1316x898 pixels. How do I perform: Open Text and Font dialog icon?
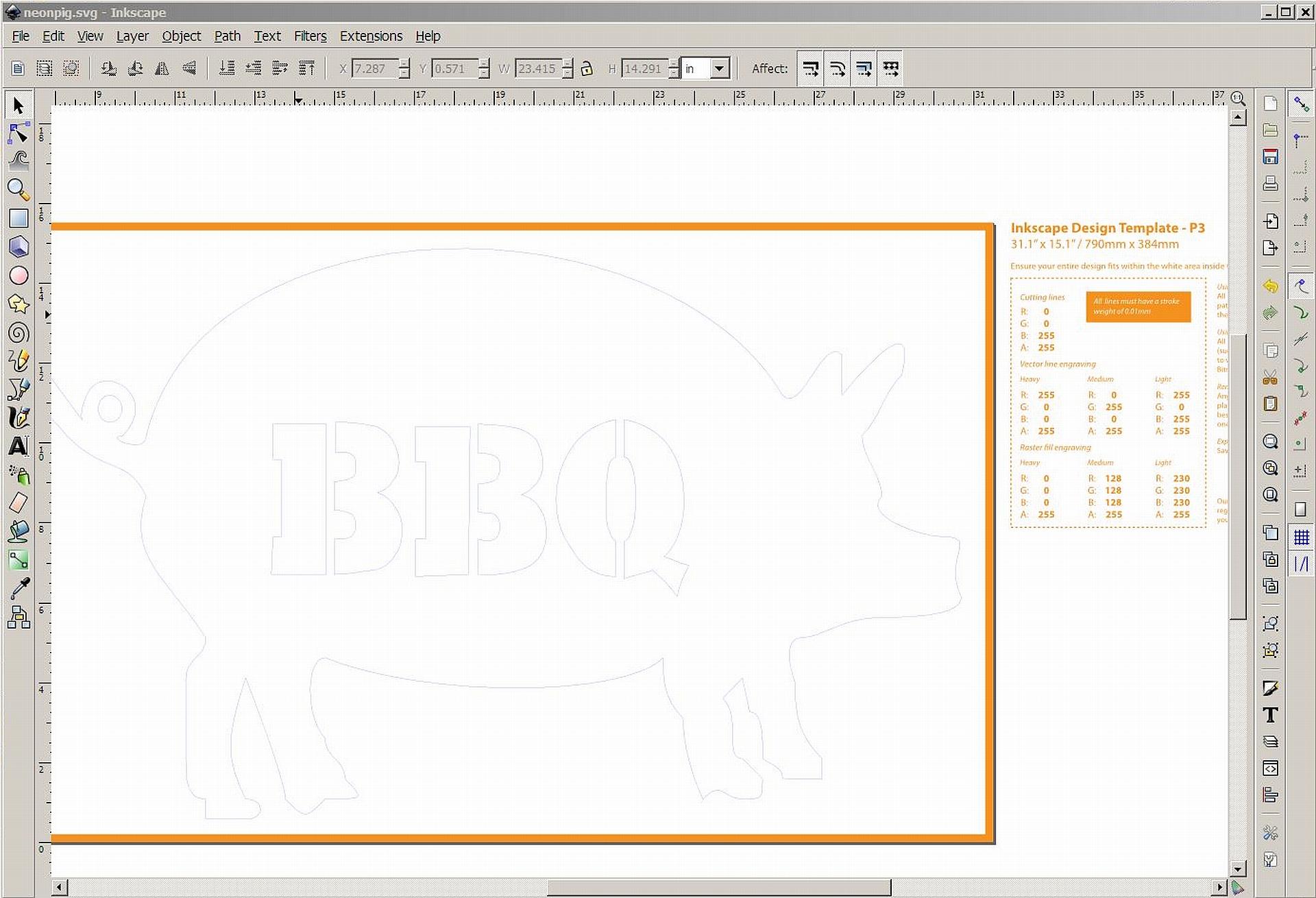(x=1270, y=715)
